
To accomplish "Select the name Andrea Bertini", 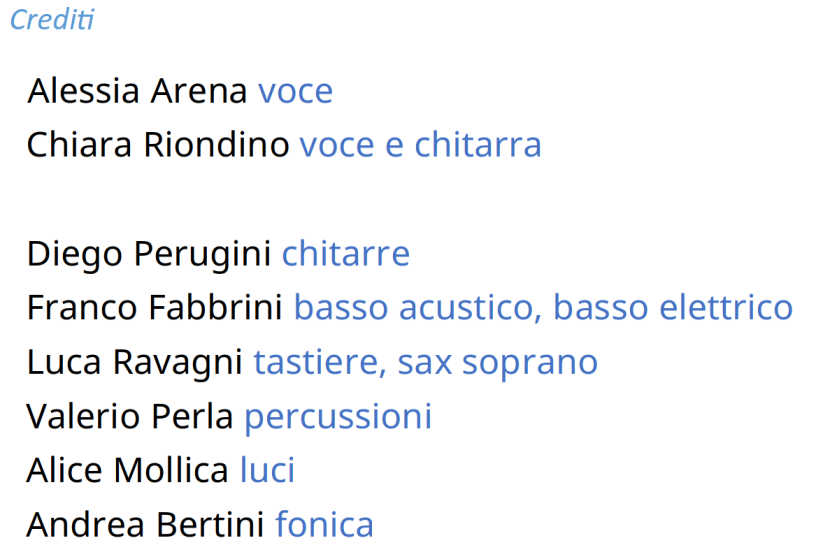I will coord(145,524).
